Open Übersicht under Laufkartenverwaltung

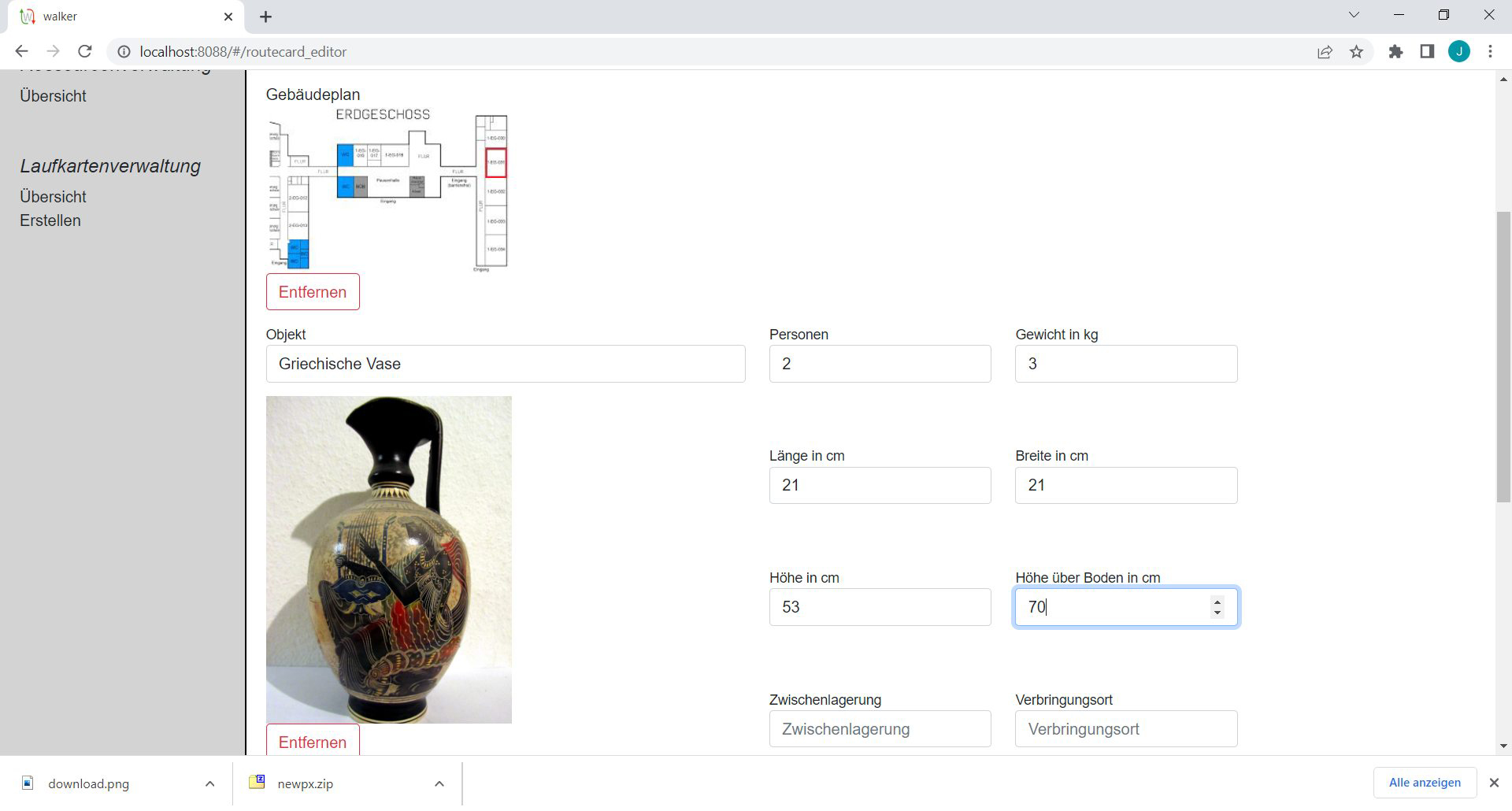coord(54,197)
